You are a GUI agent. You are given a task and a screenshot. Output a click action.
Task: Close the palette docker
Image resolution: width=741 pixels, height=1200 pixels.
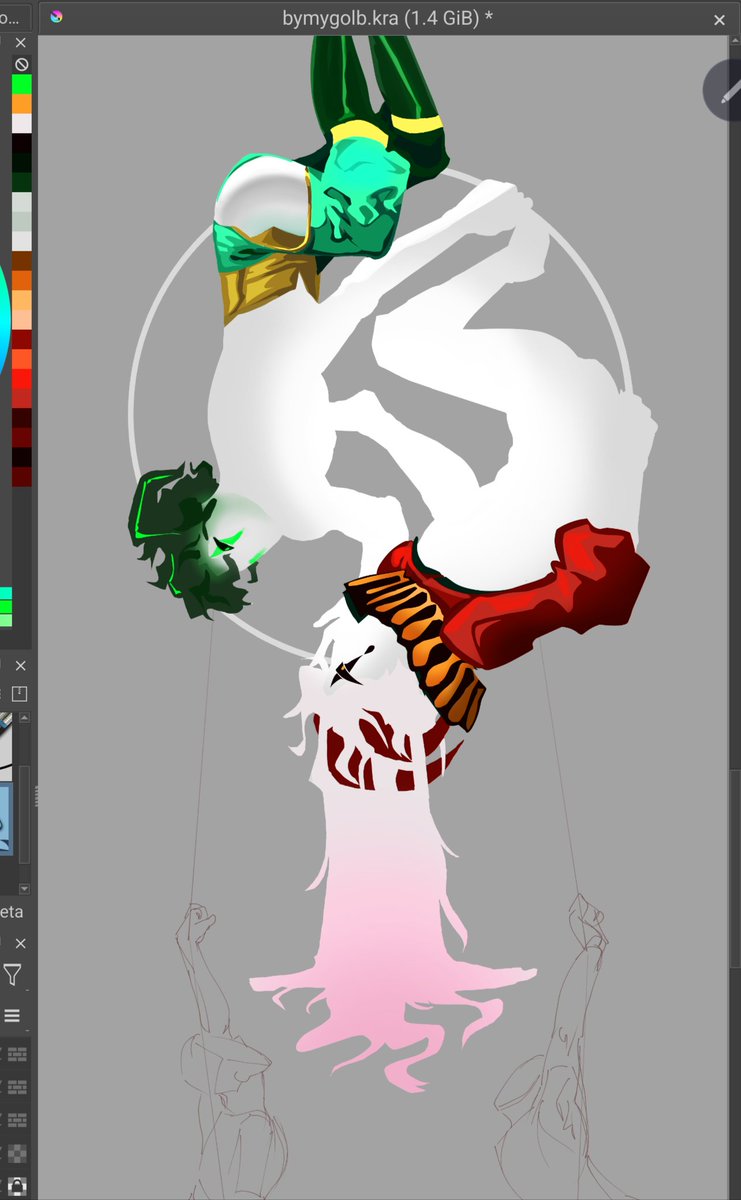tap(21, 44)
